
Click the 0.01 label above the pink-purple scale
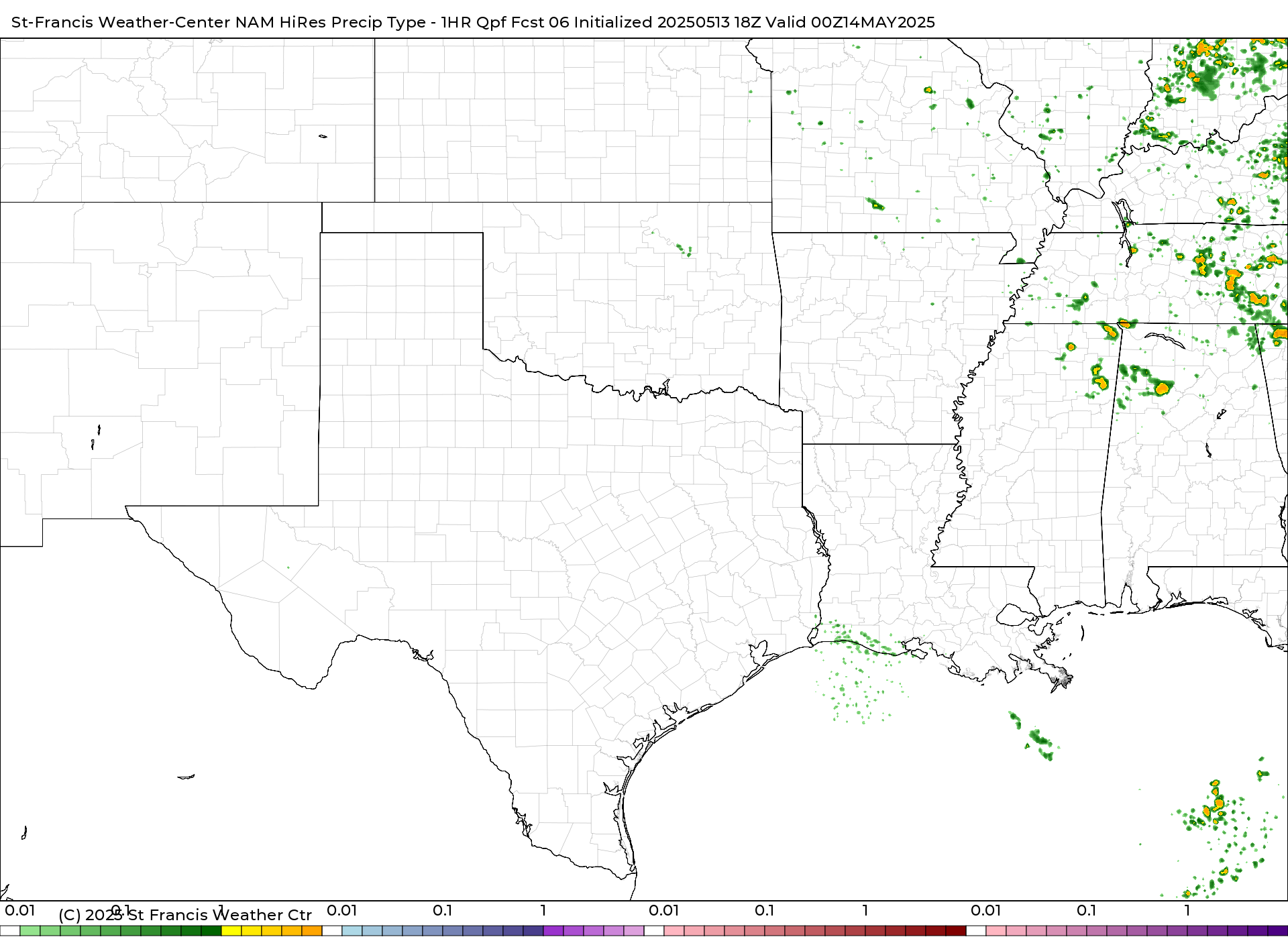986,910
